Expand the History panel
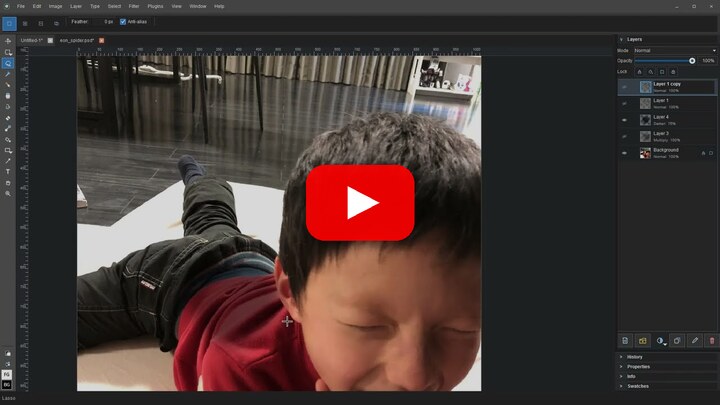This screenshot has width=720, height=405. point(621,357)
